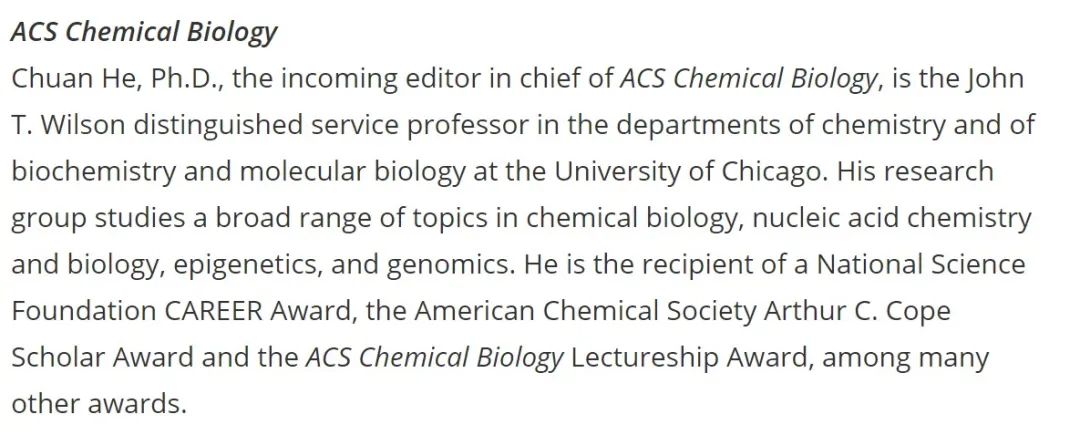Click the word "genomics"
Screen dimensions: 1080x435
click(450, 266)
